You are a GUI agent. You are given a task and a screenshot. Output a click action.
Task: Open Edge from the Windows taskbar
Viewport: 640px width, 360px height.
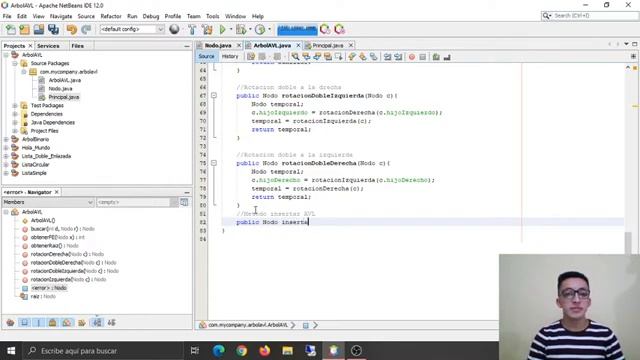218,351
